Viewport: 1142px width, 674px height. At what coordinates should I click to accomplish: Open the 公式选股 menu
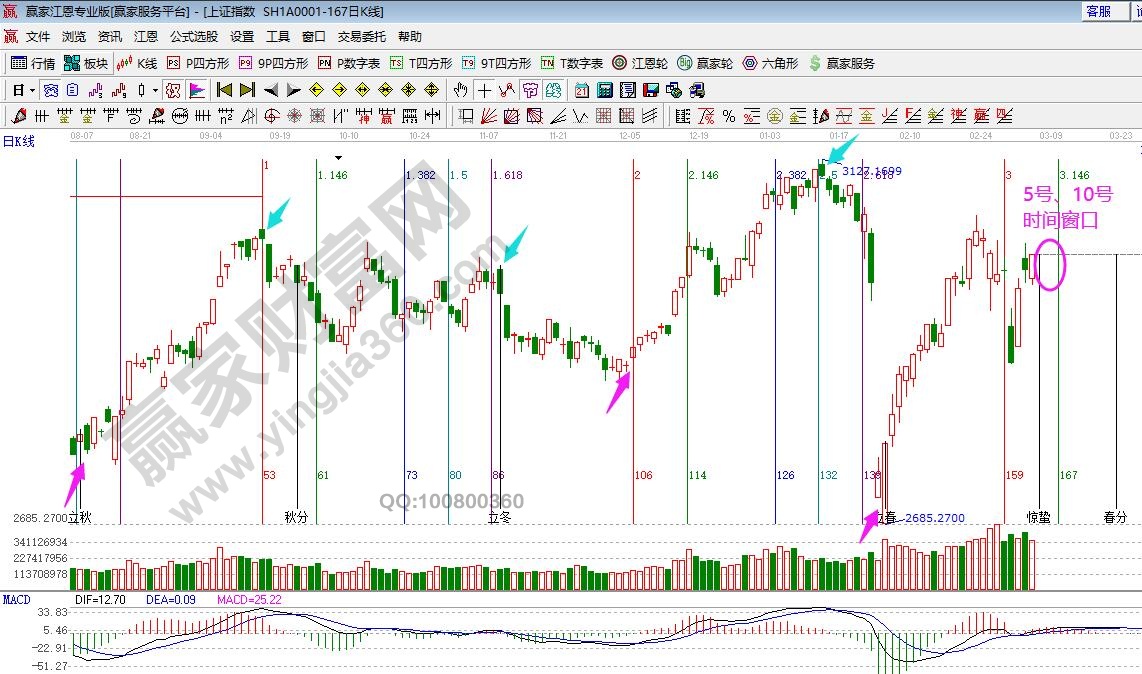[x=193, y=37]
